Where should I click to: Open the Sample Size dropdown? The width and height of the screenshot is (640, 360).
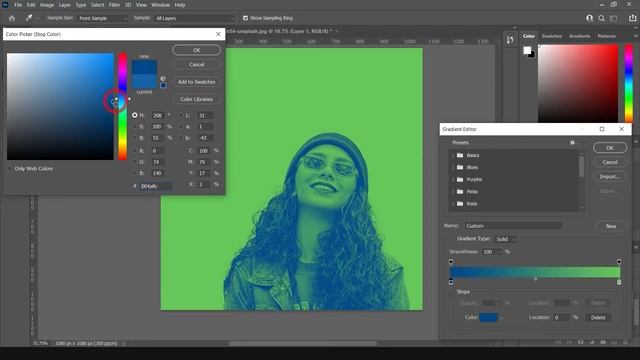(102, 18)
